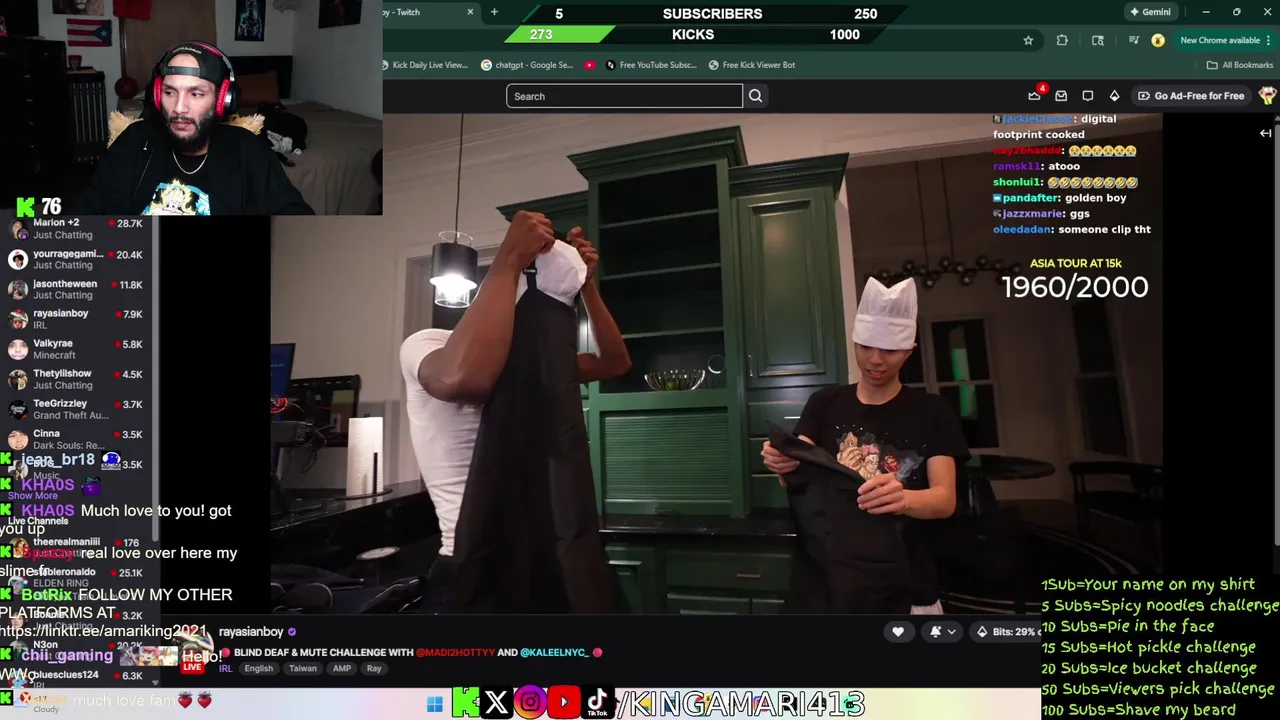Screen dimensions: 1280x720
Task: Click Chrome media control icon
Action: point(1133,40)
